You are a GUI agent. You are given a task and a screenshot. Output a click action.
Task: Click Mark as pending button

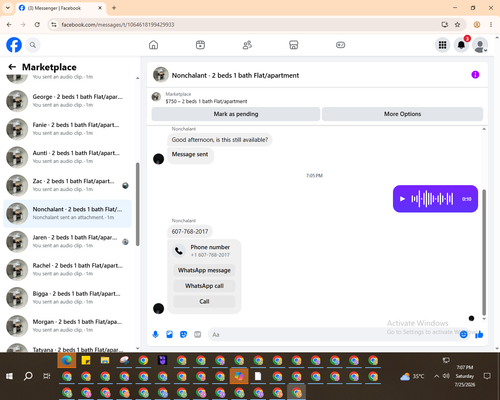[x=236, y=114]
